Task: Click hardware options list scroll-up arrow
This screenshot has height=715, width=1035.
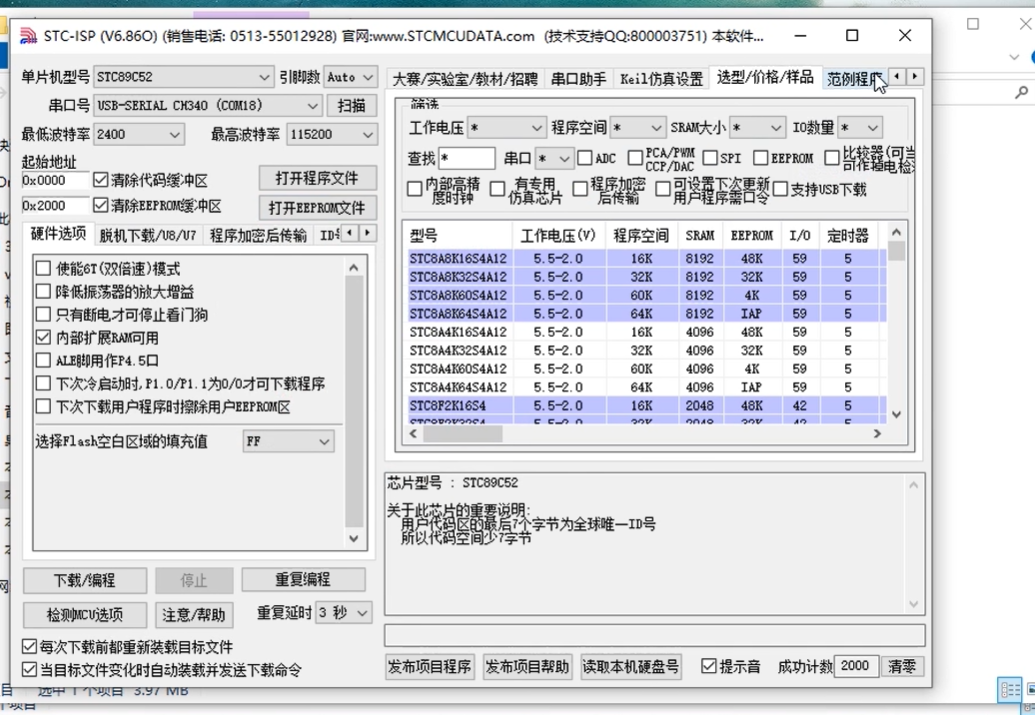Action: pos(354,267)
